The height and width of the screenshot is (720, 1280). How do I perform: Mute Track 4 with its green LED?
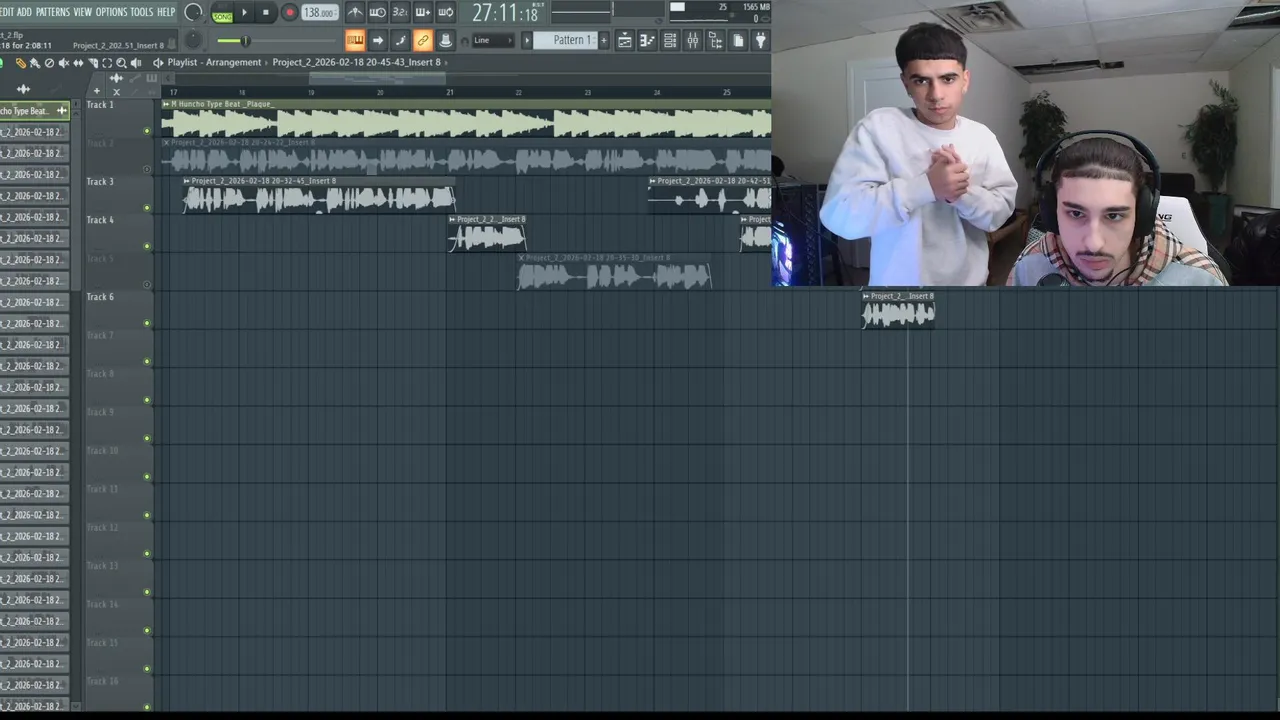(x=147, y=246)
